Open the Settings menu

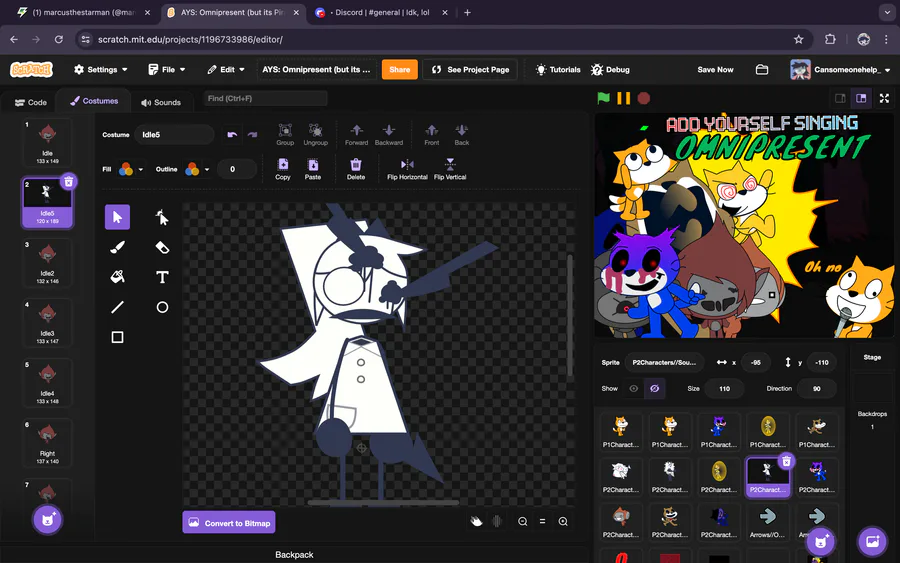coord(100,69)
